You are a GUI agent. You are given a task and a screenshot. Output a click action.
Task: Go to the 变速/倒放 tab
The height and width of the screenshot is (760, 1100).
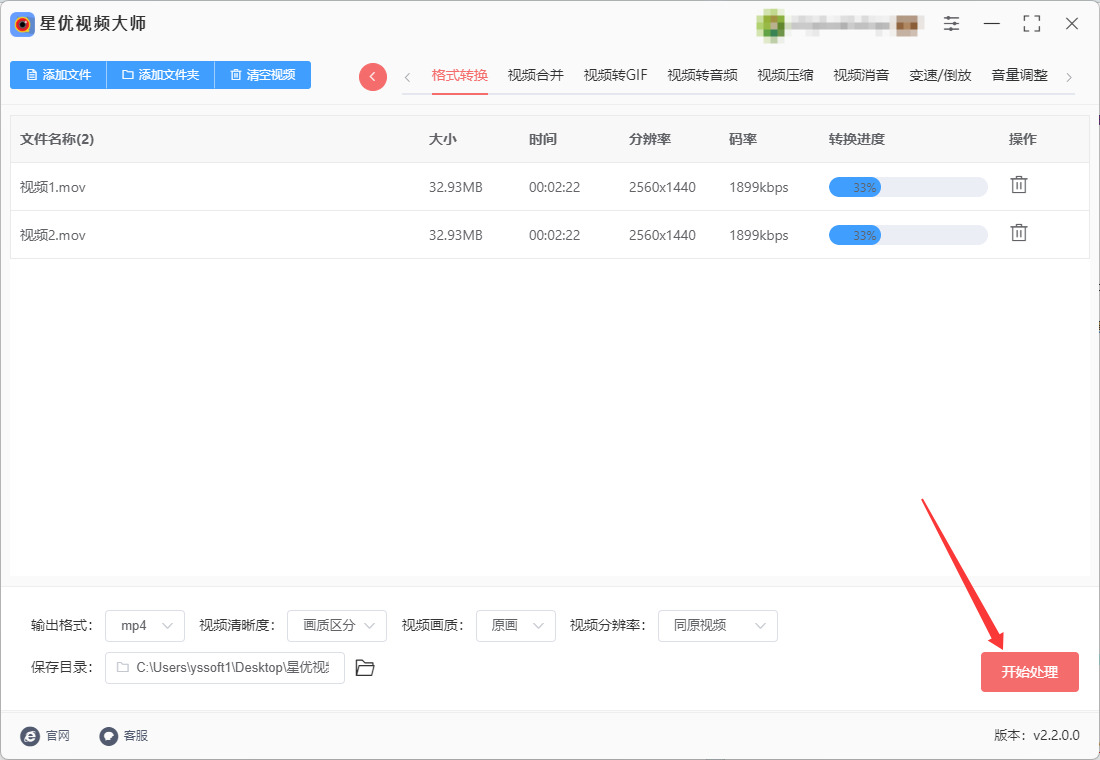(940, 75)
